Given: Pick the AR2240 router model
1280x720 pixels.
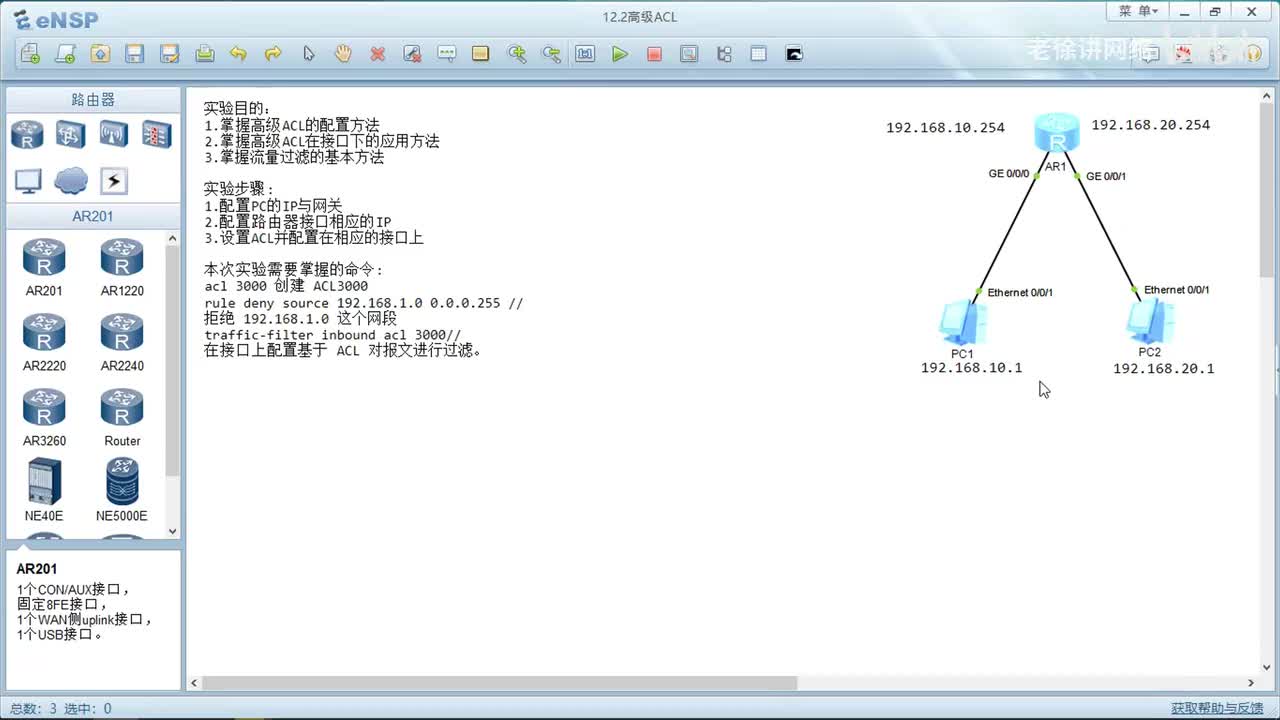Looking at the screenshot, I should [x=122, y=342].
